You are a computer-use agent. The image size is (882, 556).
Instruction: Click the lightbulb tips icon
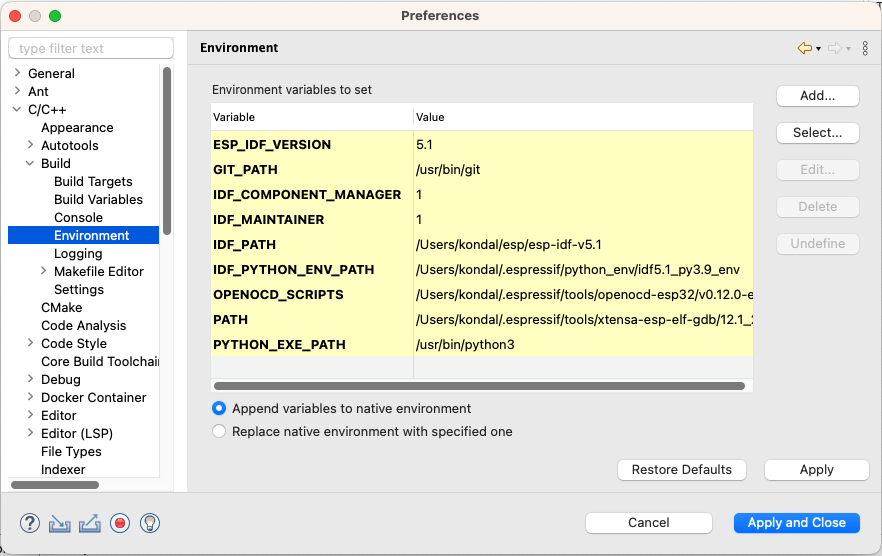(x=150, y=523)
